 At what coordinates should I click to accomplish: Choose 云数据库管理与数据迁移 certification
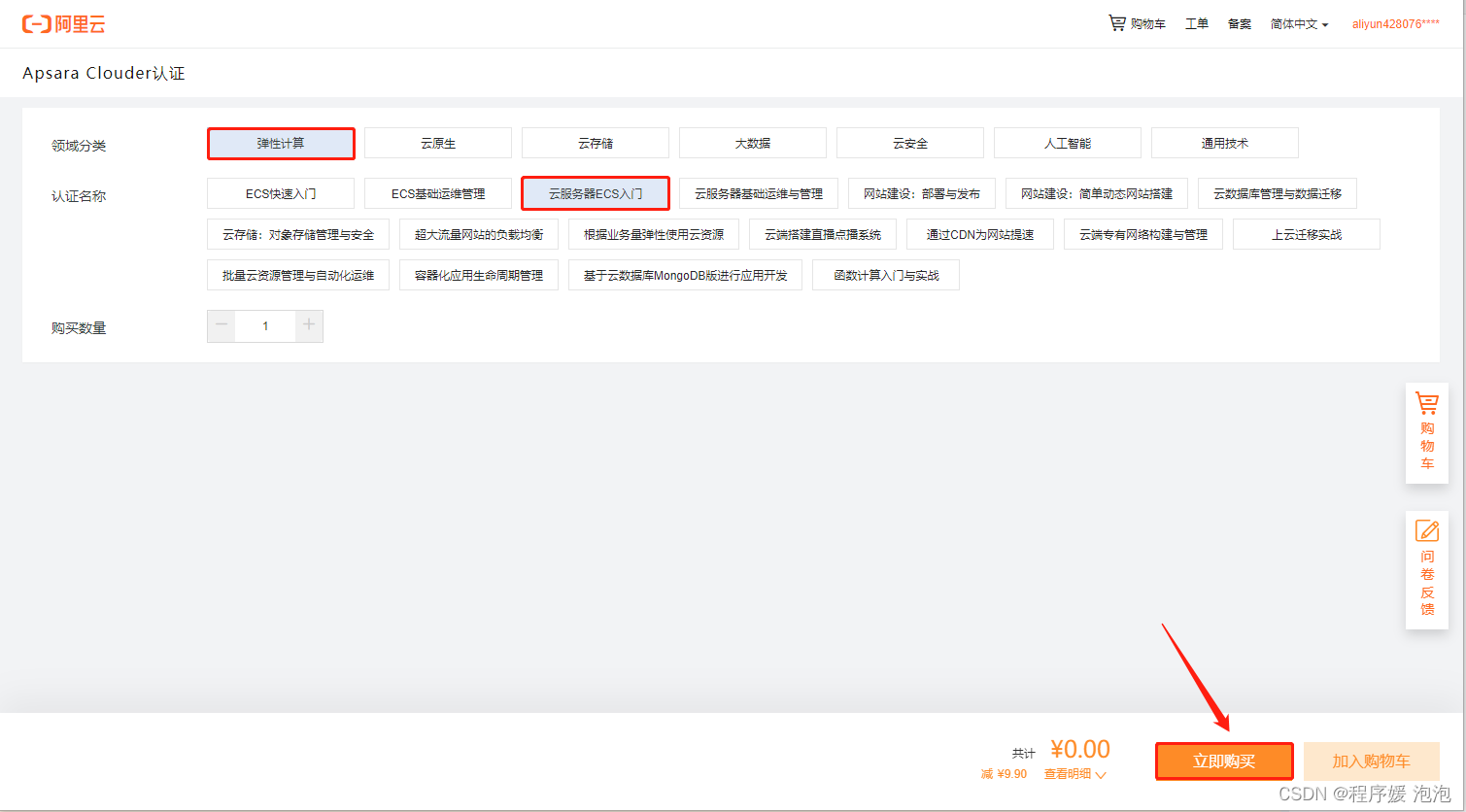1278,193
